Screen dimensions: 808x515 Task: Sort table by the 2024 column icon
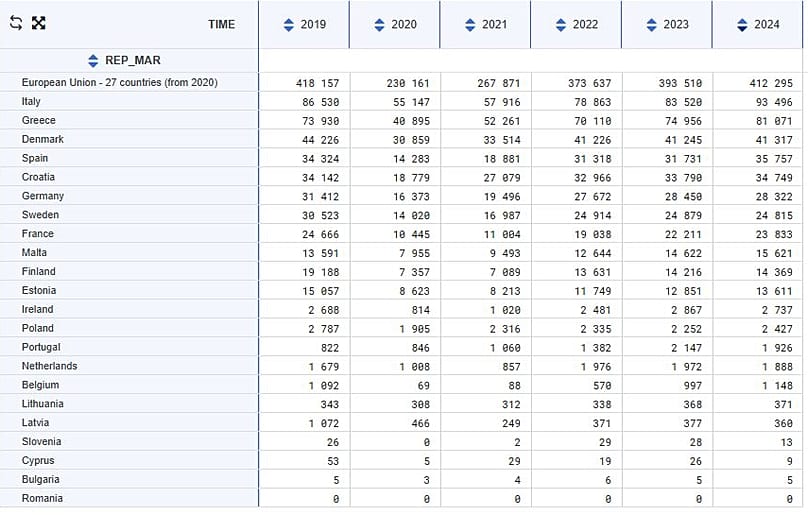pos(742,24)
